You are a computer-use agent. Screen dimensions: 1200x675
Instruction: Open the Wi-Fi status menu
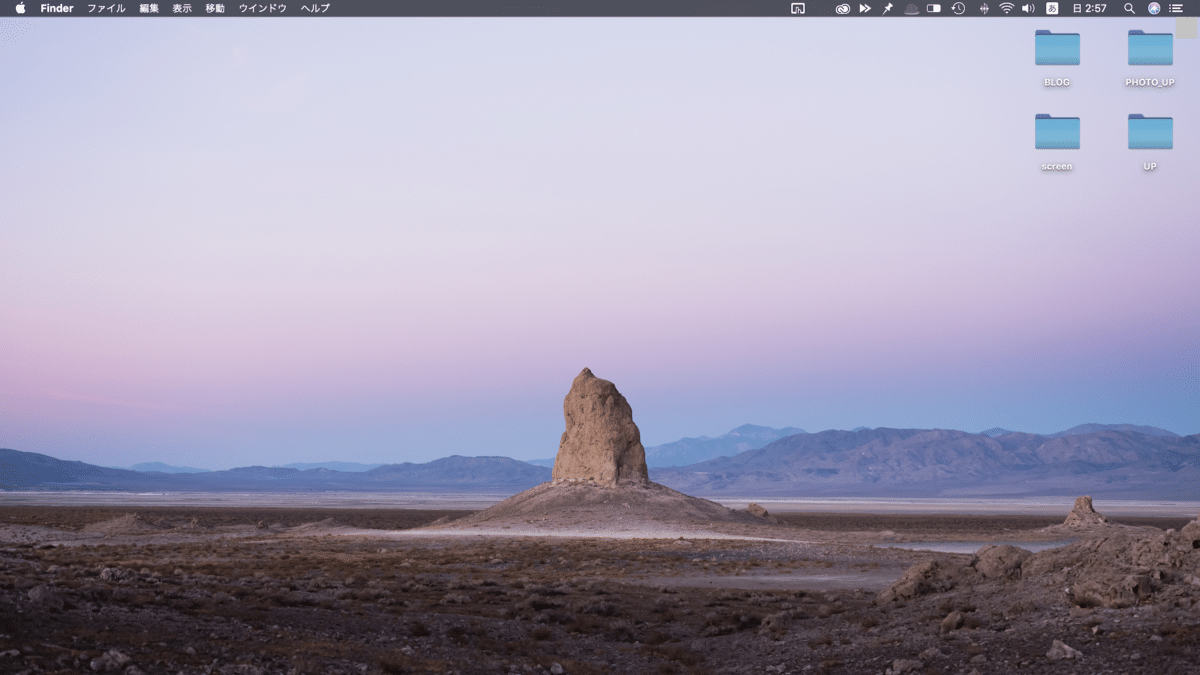point(1006,8)
